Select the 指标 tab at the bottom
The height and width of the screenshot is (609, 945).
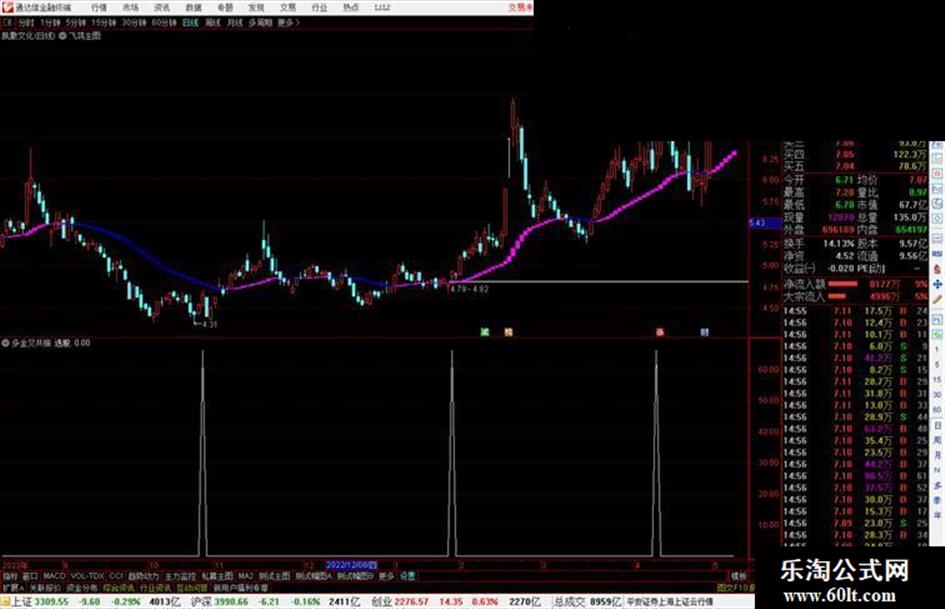10,576
